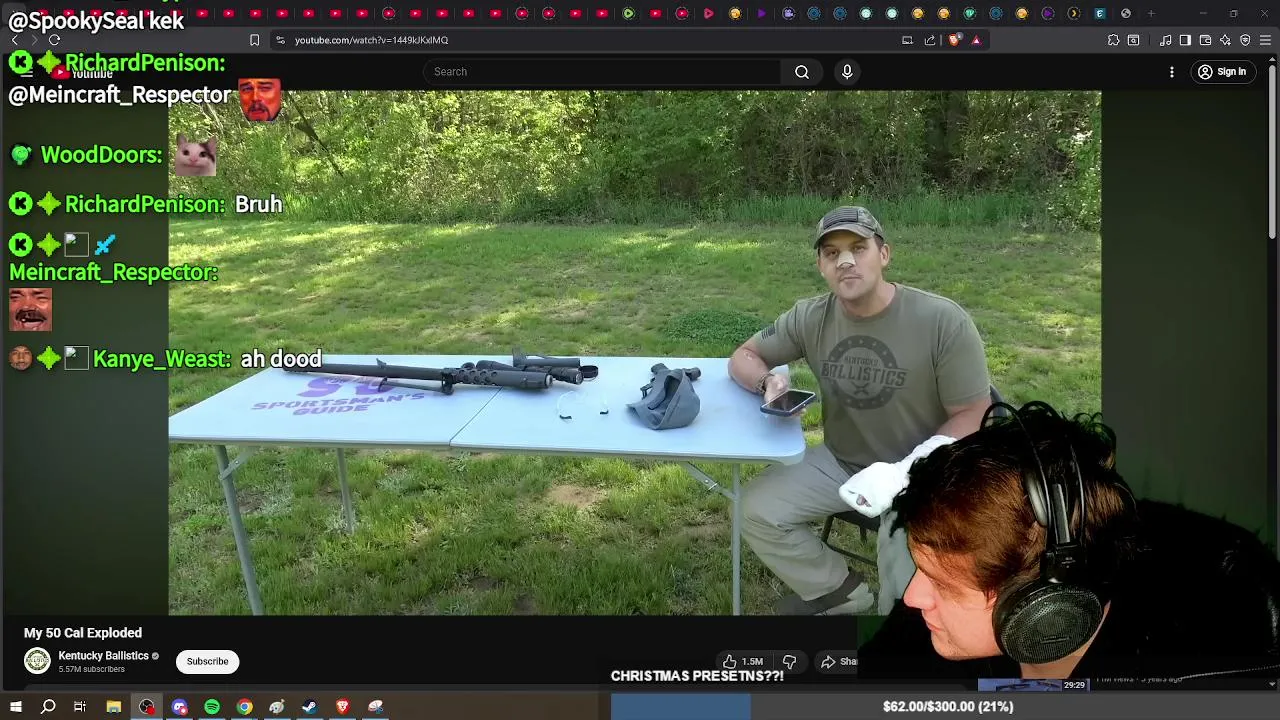The width and height of the screenshot is (1280, 720).
Task: Open Task View on the taskbar
Action: (80, 707)
